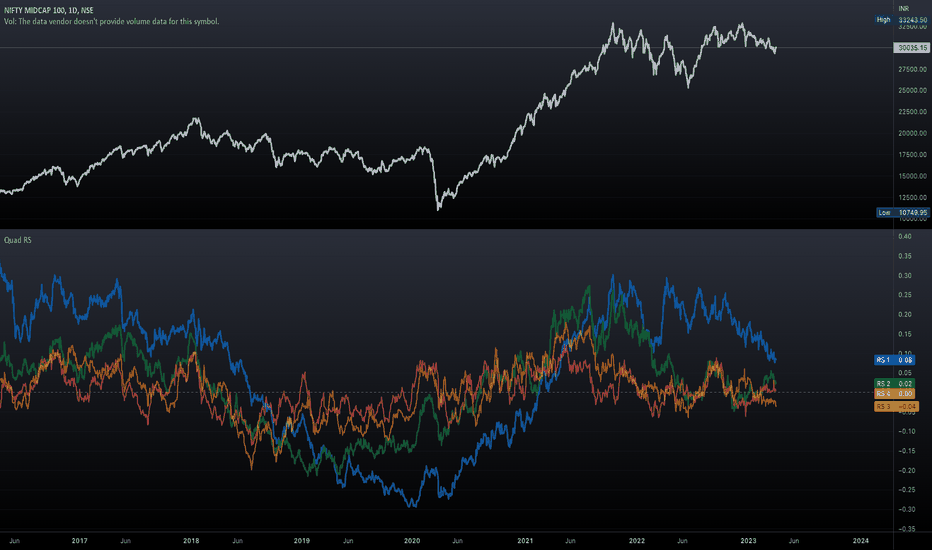
Task: Click the Jun label between 2020 and 2021
Action: pyautogui.click(x=457, y=541)
